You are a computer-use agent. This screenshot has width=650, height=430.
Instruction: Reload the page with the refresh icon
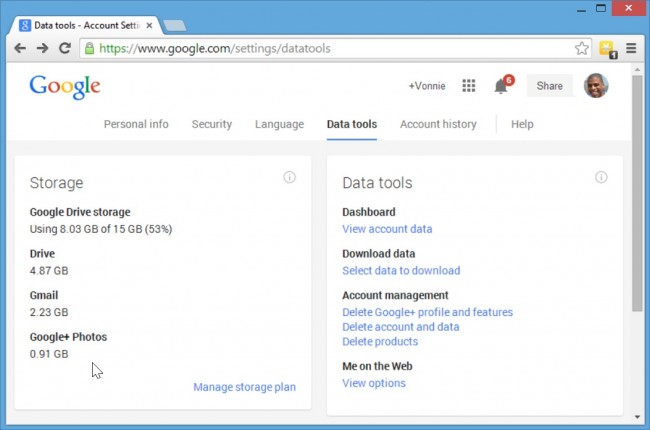point(65,48)
